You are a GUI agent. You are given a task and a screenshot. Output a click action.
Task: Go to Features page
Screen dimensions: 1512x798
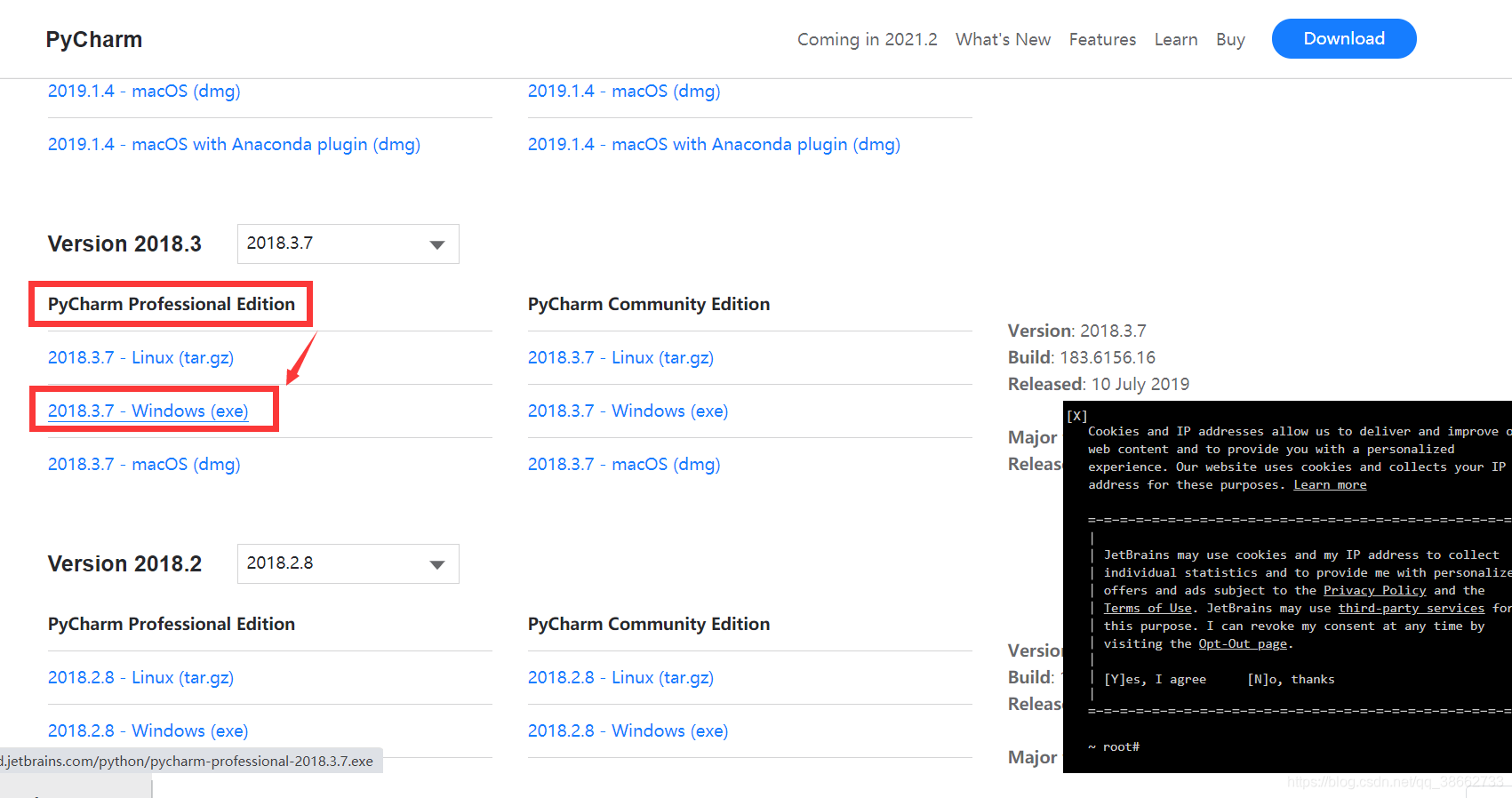click(1102, 39)
